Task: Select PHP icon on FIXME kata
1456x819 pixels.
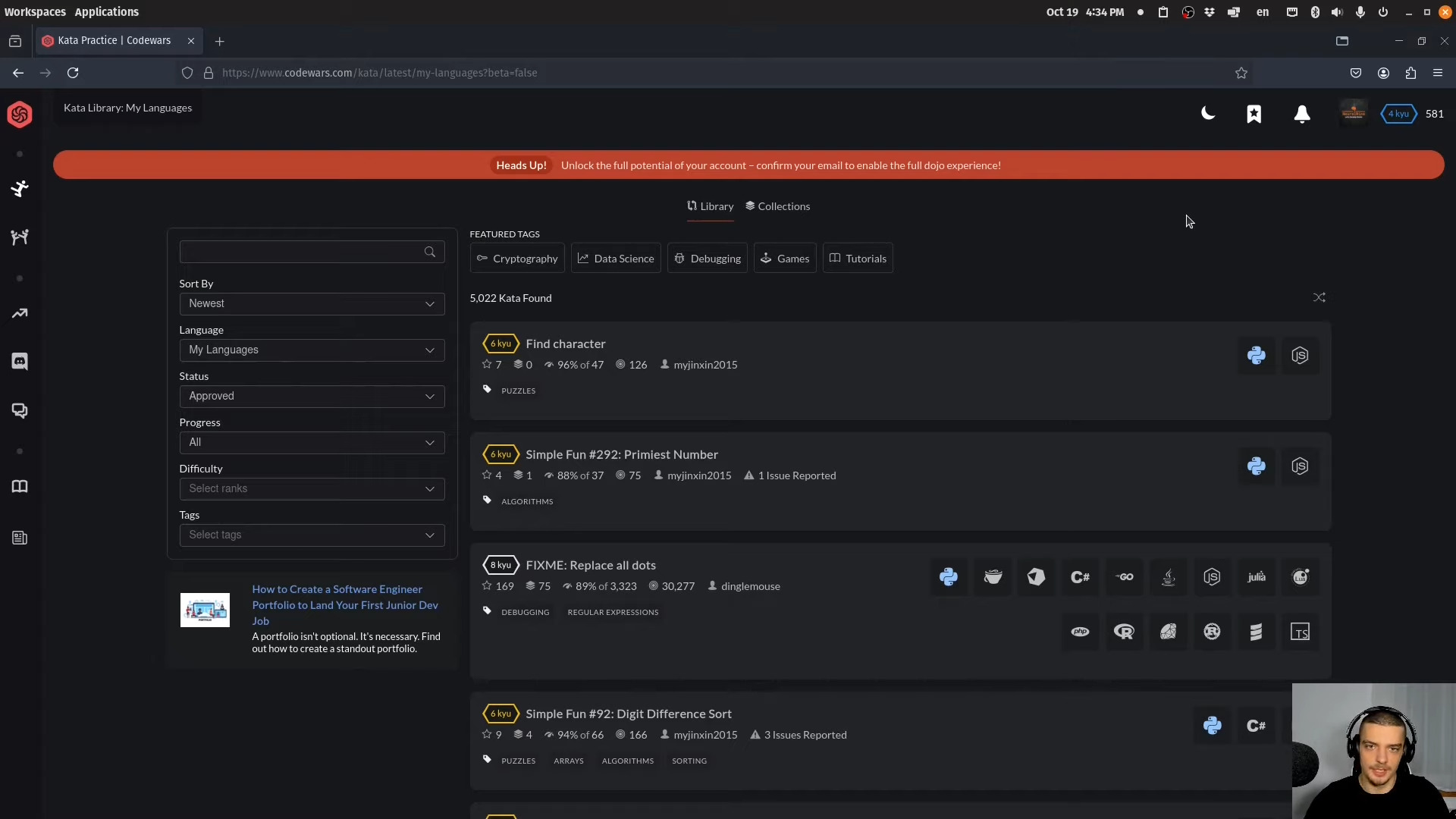Action: 1081,632
